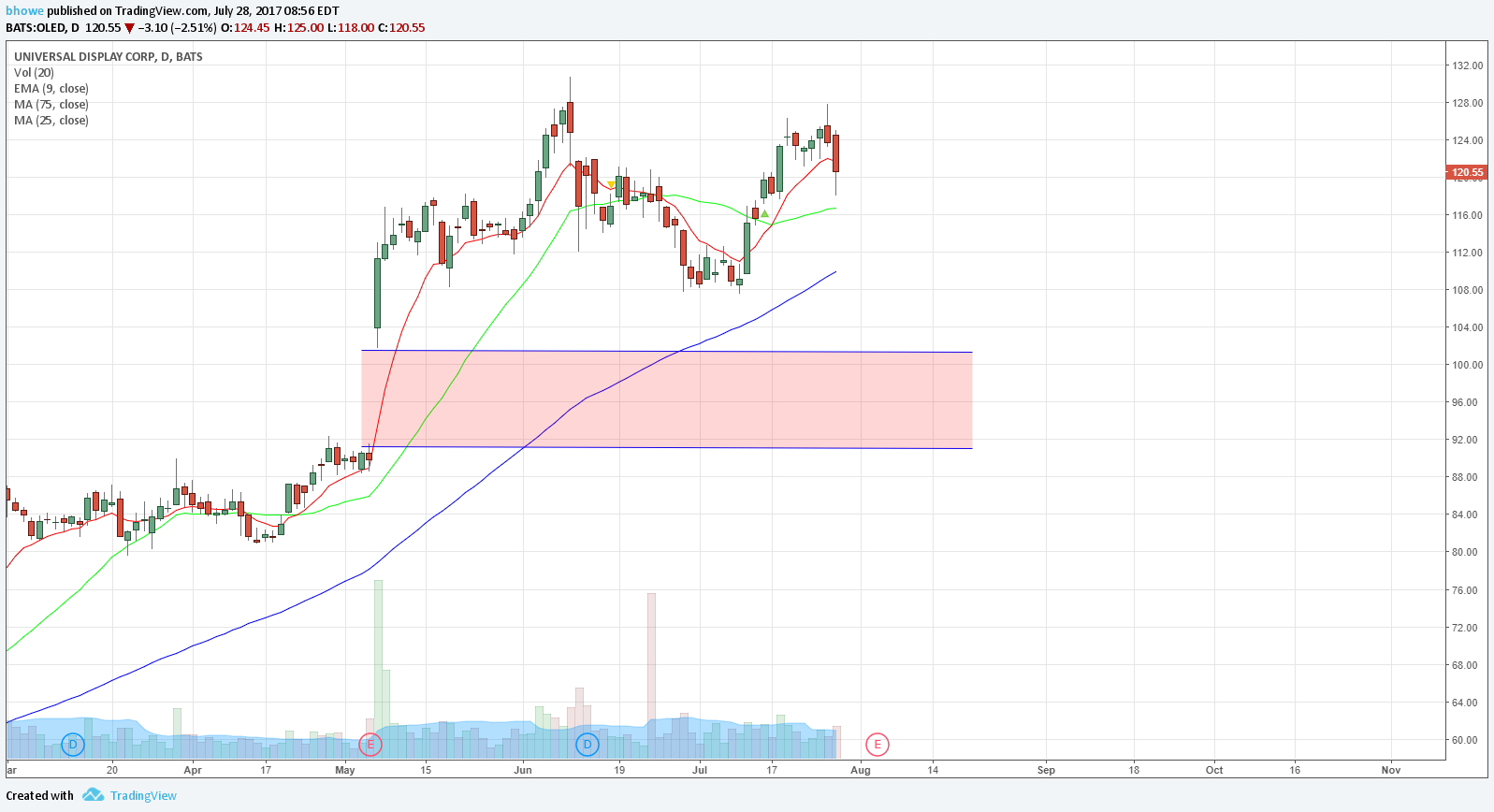Click the Jul date axis label
Image resolution: width=1494 pixels, height=812 pixels.
coord(700,770)
